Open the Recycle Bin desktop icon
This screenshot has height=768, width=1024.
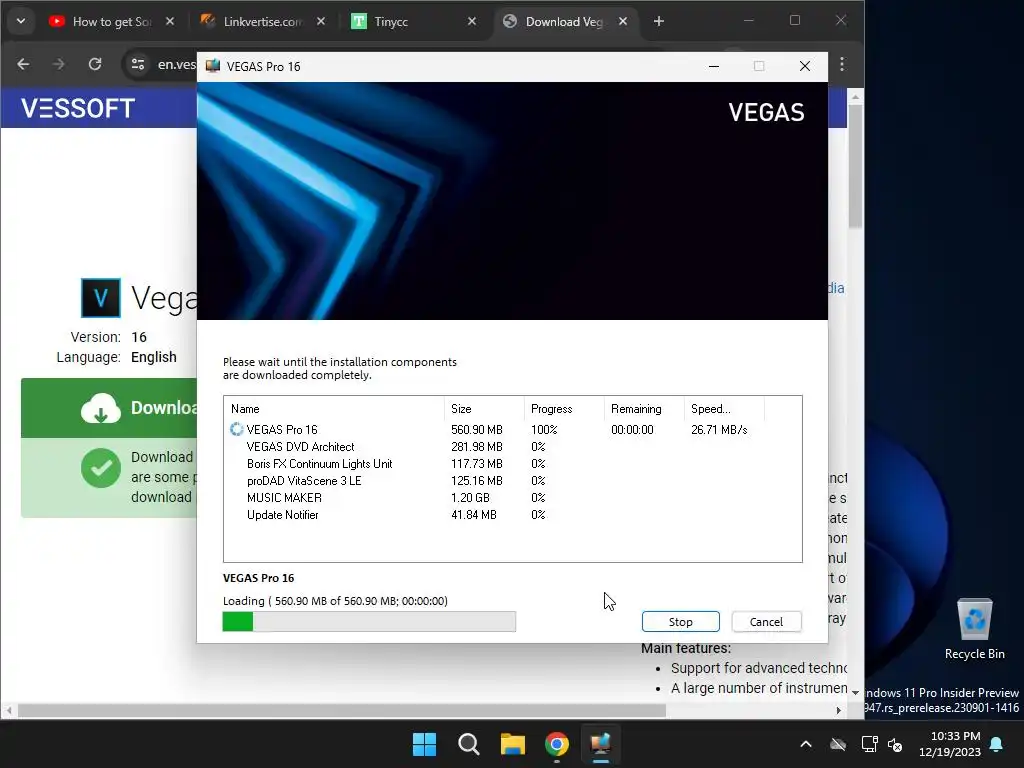tap(974, 628)
